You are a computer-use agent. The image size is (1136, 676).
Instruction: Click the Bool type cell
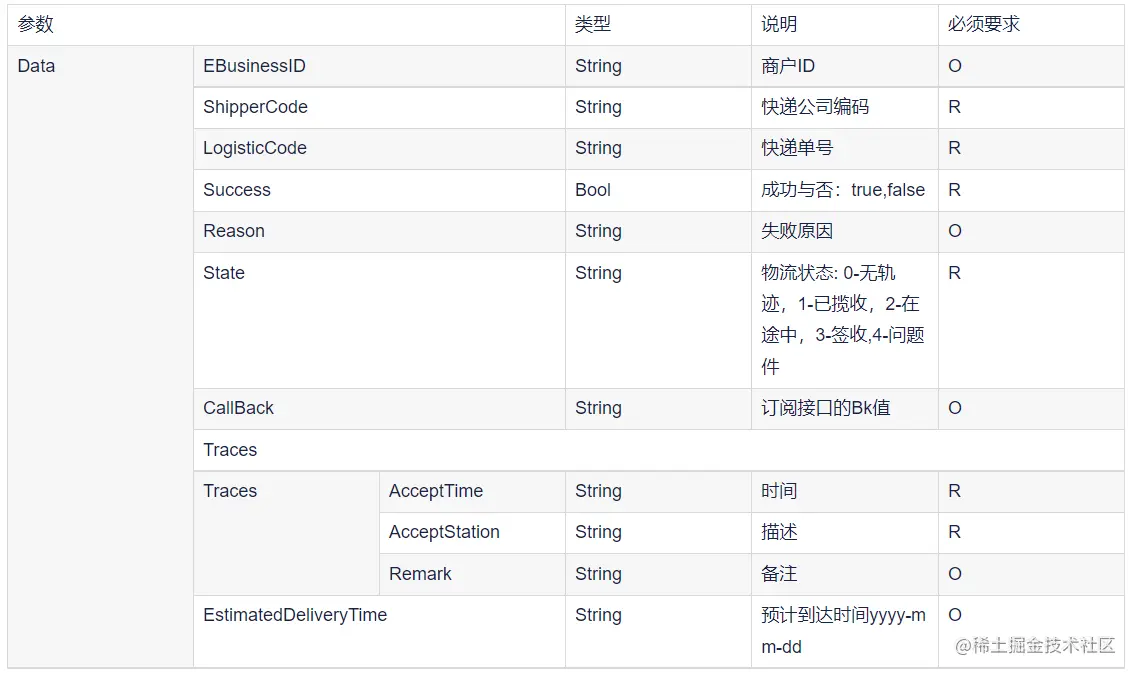click(593, 190)
